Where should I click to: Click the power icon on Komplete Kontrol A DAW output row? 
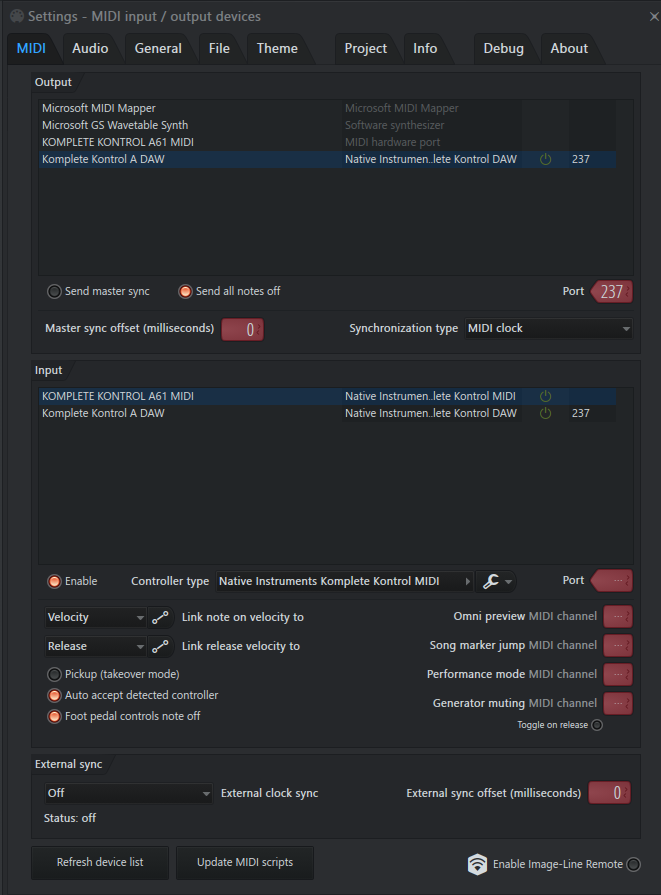tap(546, 159)
